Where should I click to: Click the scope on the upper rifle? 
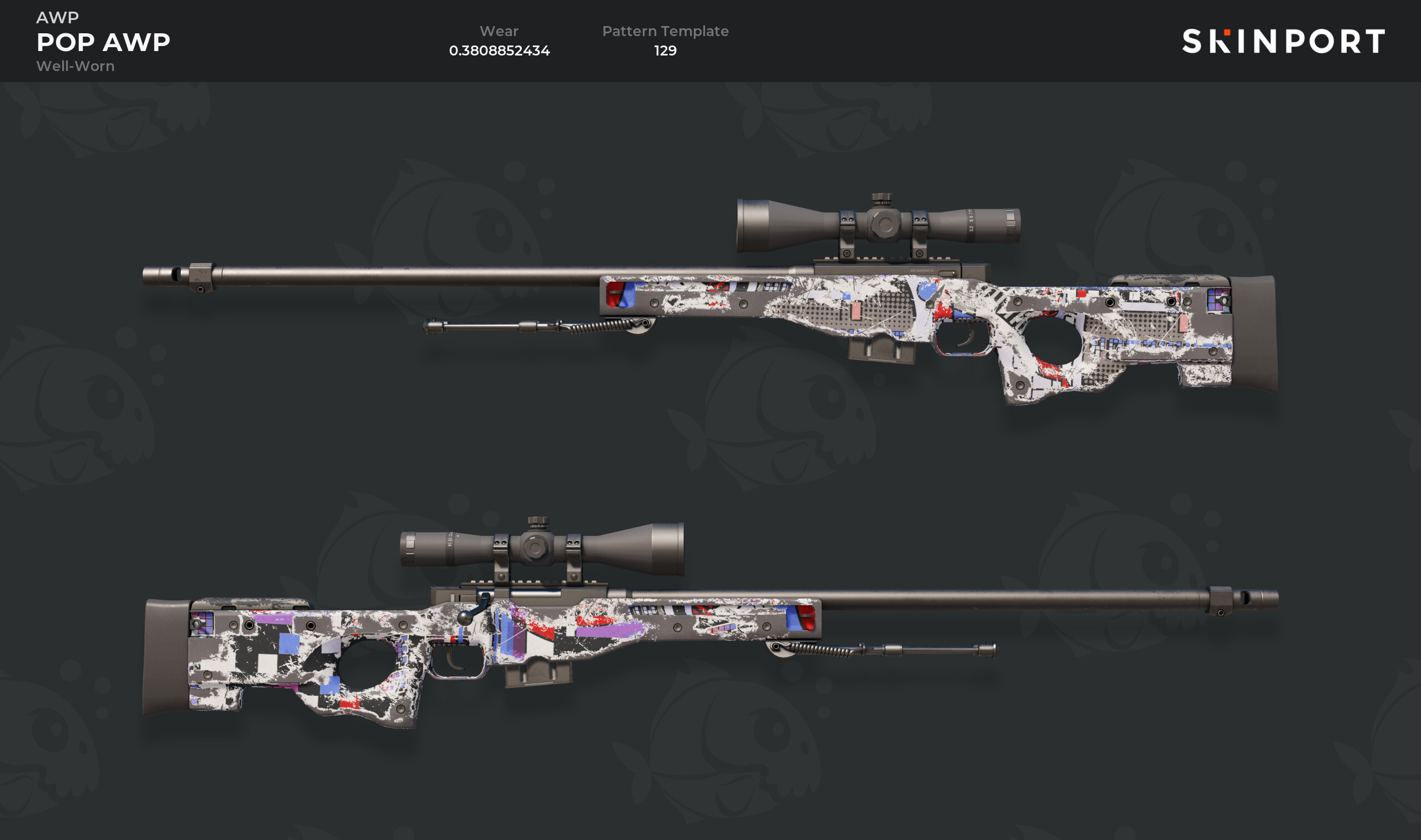[x=878, y=225]
